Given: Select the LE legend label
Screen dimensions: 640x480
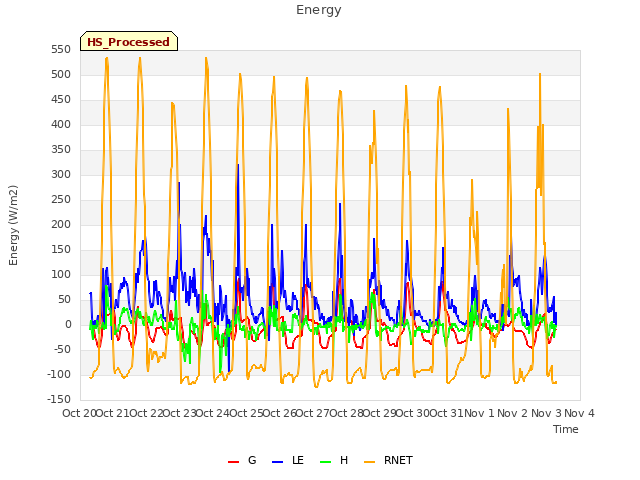Looking at the screenshot, I should point(298,460).
